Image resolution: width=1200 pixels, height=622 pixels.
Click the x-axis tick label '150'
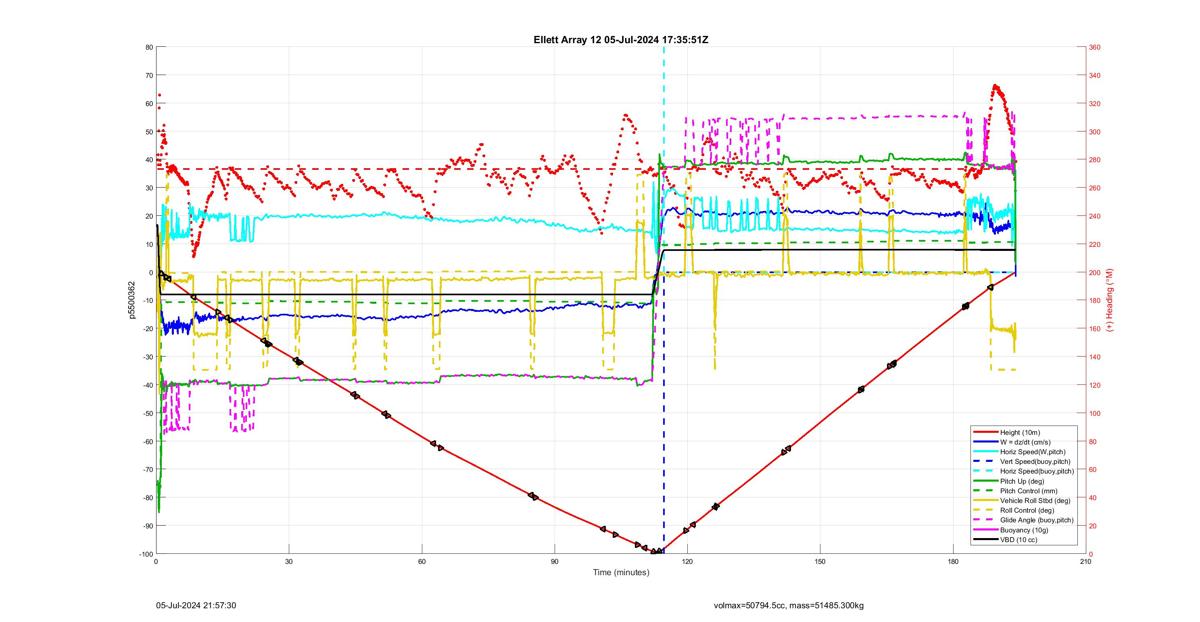click(820, 562)
